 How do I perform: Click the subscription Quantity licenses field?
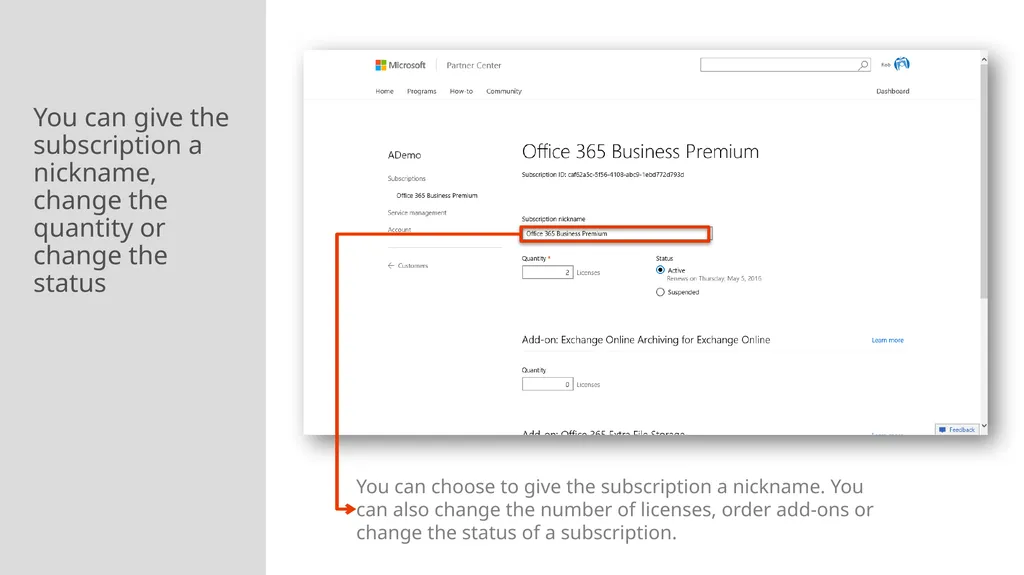pos(547,272)
